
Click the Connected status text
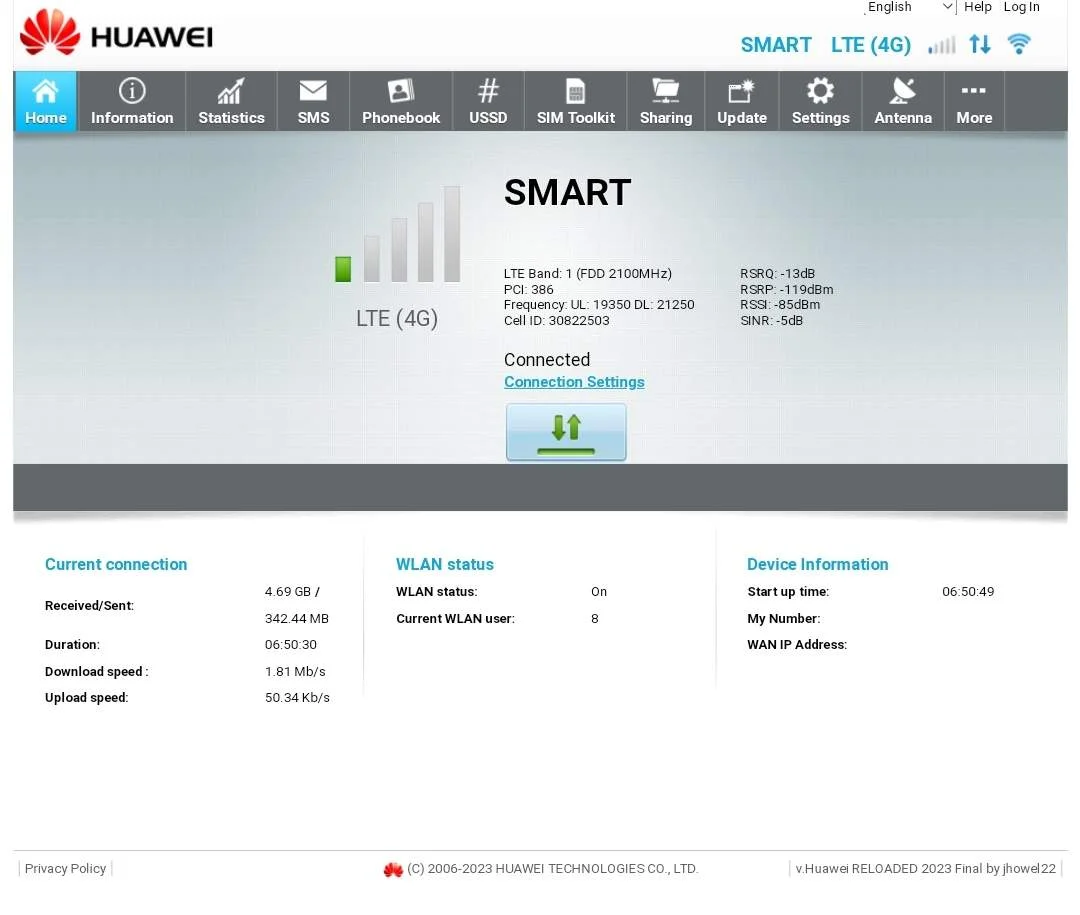pyautogui.click(x=547, y=360)
